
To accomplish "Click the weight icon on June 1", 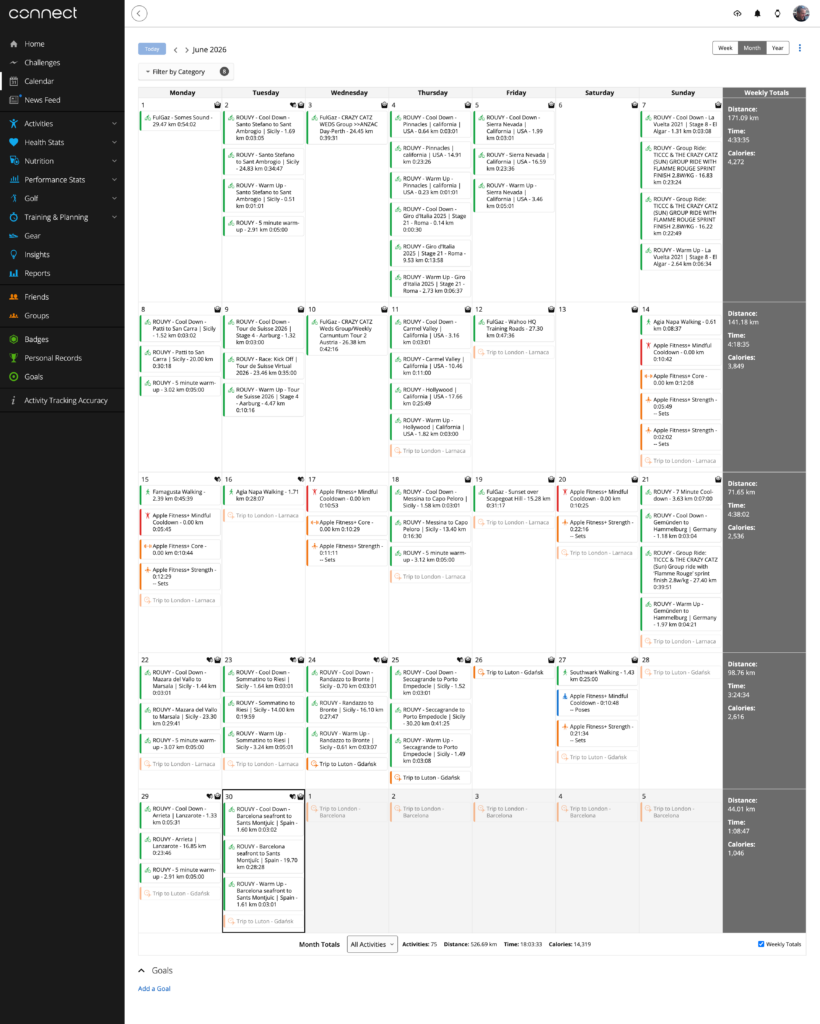I will pyautogui.click(x=217, y=105).
